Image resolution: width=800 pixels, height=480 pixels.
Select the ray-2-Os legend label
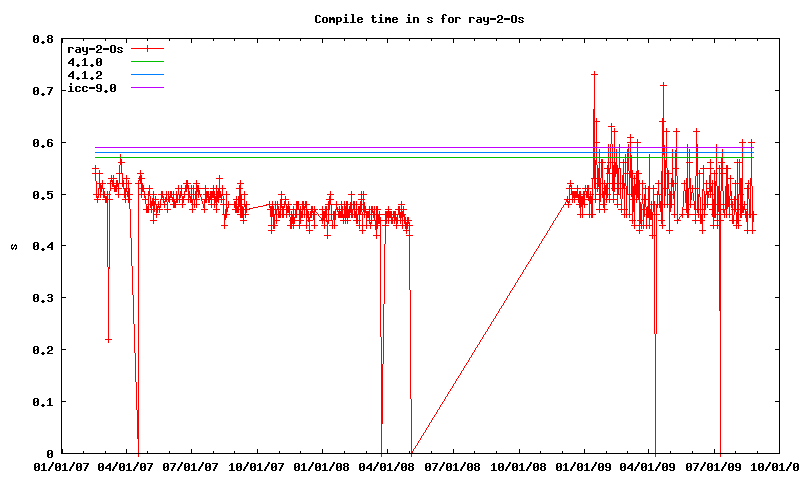click(x=94, y=48)
